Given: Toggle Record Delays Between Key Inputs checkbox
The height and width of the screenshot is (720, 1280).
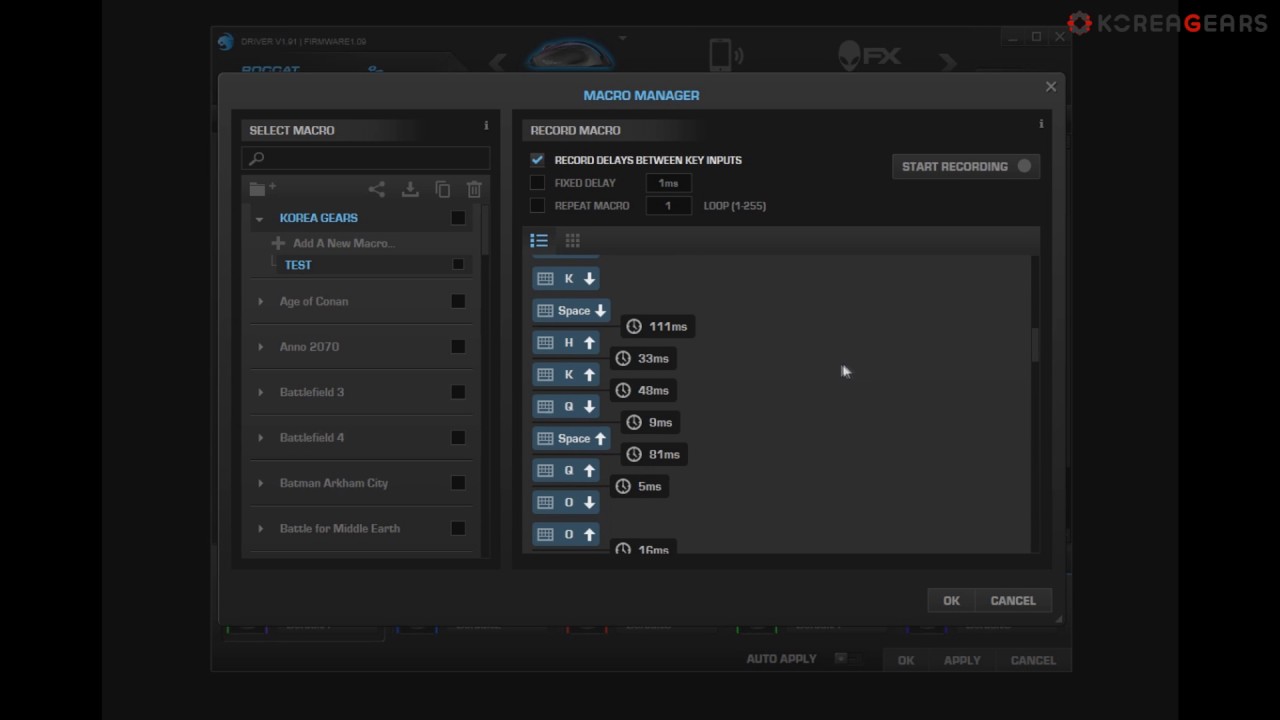Looking at the screenshot, I should click(537, 160).
